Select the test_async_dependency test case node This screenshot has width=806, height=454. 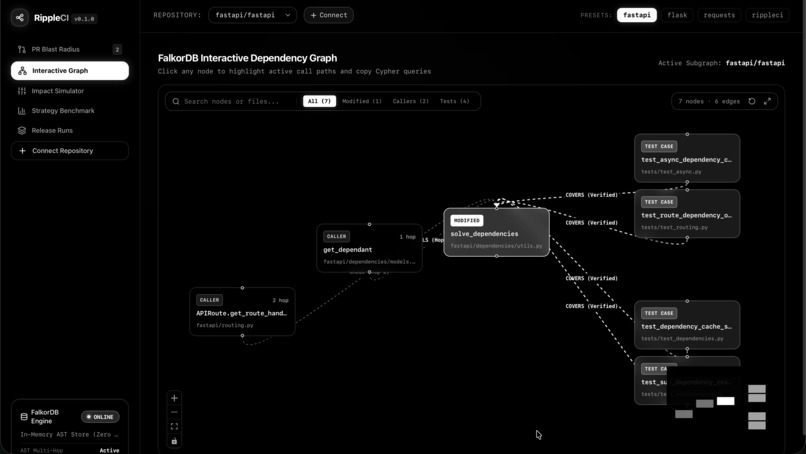click(x=687, y=158)
